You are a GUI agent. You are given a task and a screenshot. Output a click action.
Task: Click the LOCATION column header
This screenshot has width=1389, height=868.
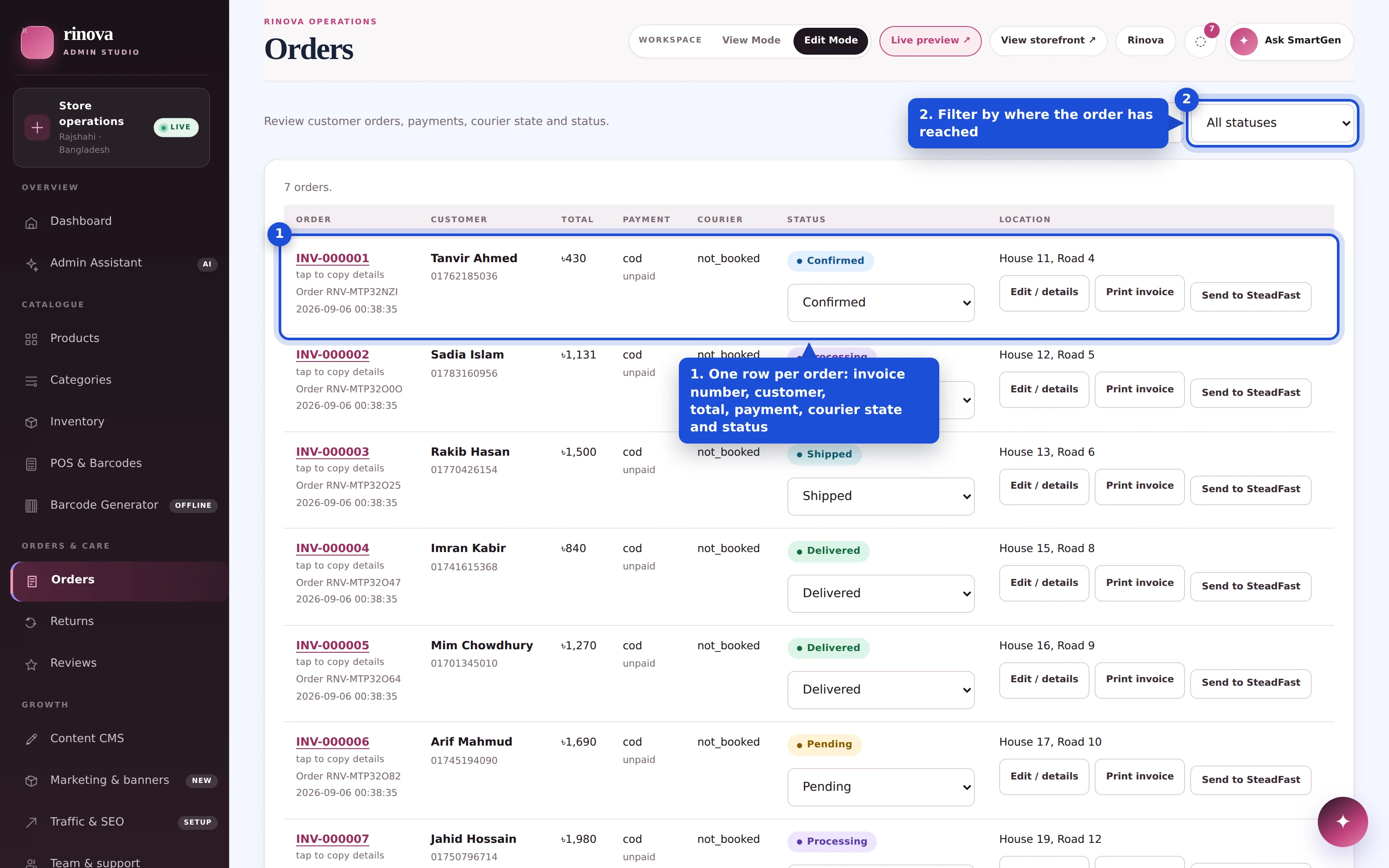[1024, 219]
